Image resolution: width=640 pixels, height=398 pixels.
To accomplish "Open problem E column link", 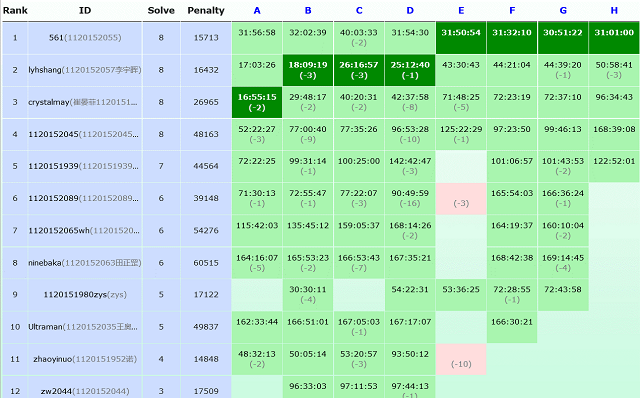I will (461, 11).
